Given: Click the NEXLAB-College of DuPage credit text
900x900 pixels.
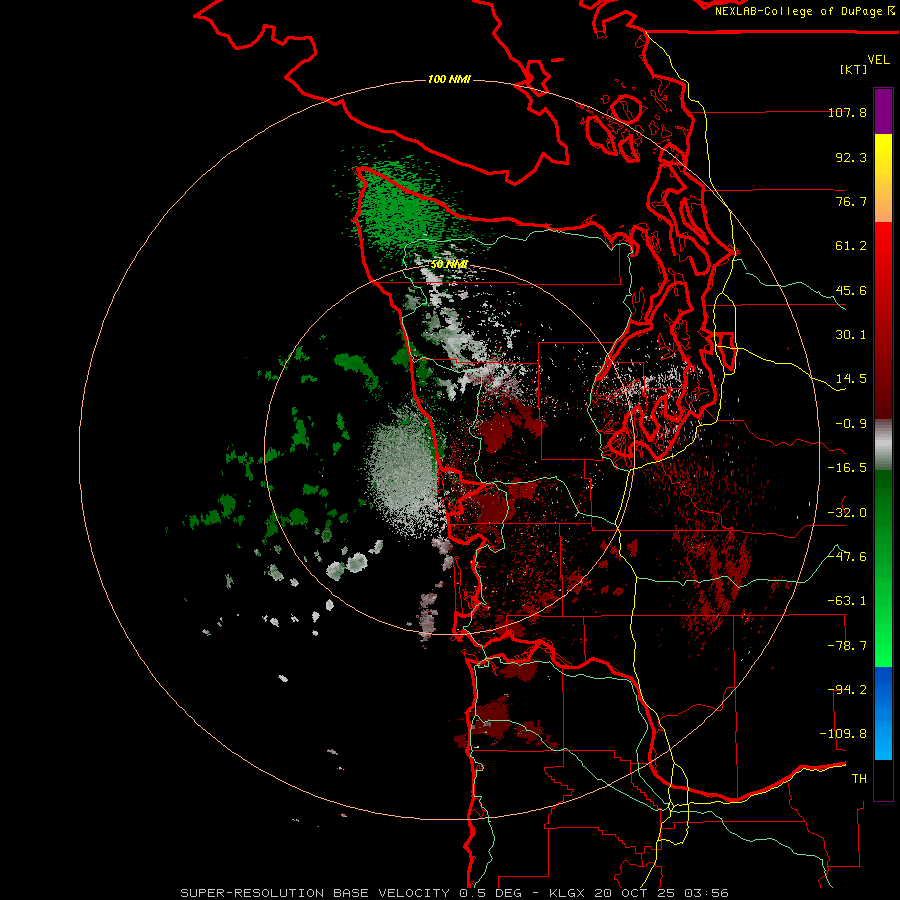Looking at the screenshot, I should pyautogui.click(x=804, y=11).
